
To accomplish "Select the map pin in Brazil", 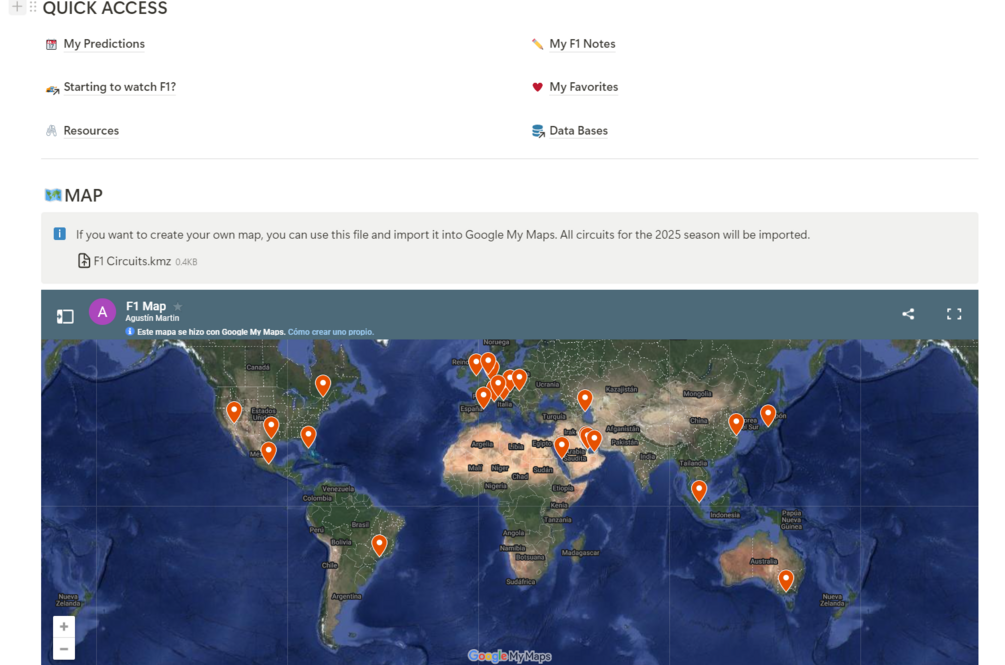I will point(379,546).
